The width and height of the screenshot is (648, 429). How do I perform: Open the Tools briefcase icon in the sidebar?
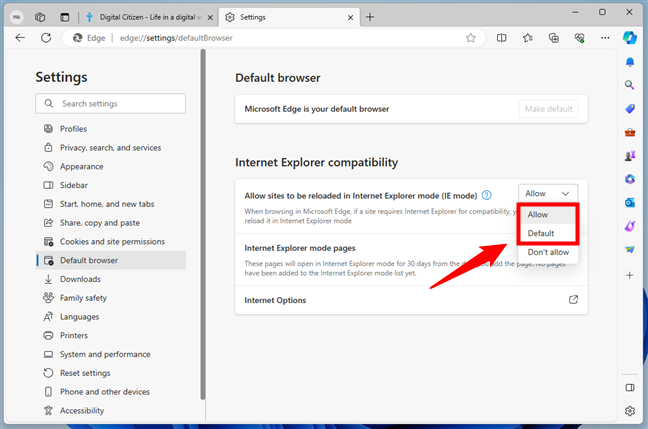[629, 133]
